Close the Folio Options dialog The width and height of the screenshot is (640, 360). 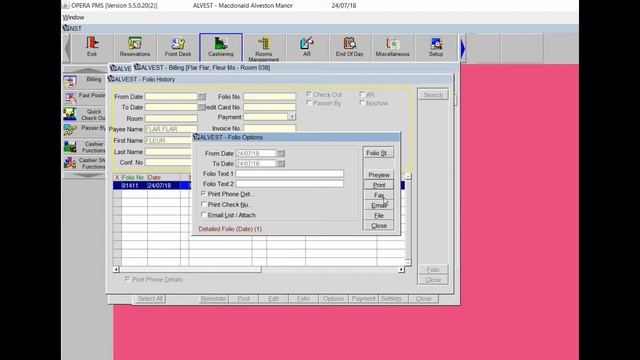tap(378, 226)
